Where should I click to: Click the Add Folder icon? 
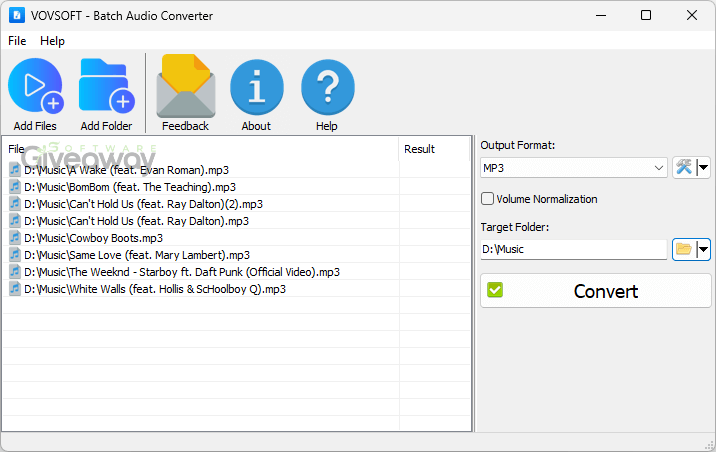(106, 87)
